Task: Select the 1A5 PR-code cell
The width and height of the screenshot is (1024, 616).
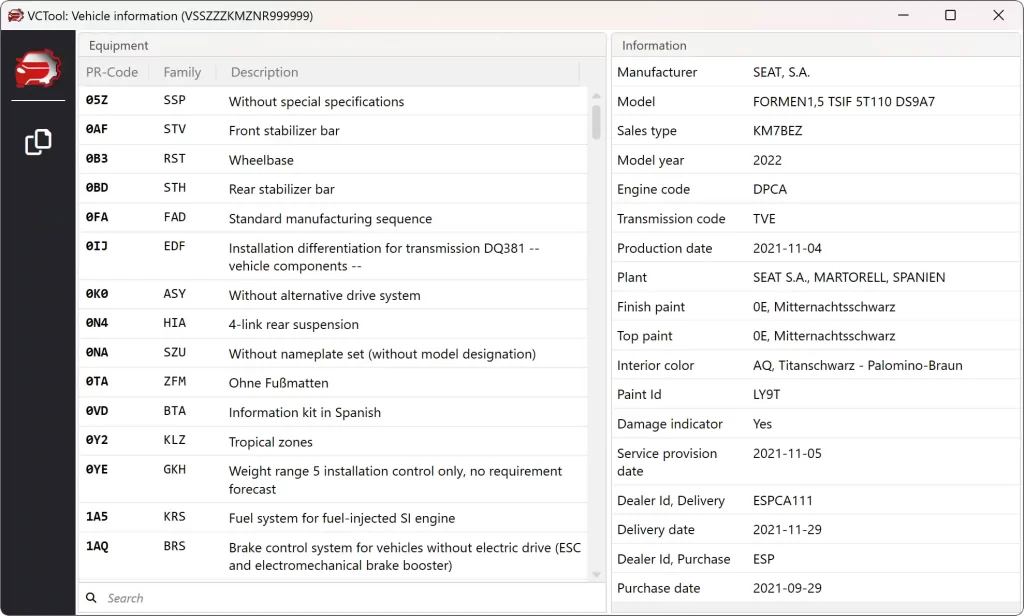Action: [x=97, y=517]
